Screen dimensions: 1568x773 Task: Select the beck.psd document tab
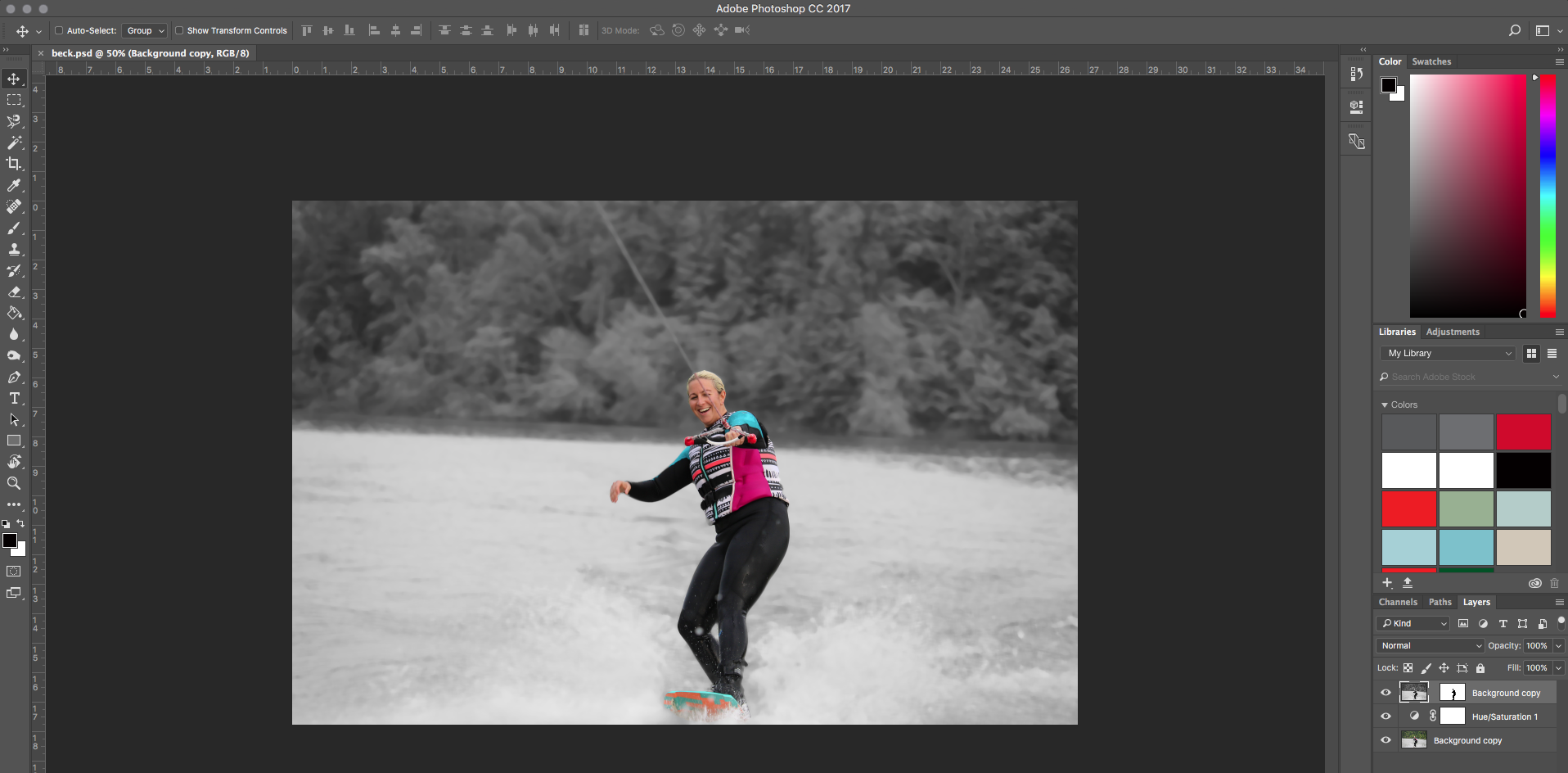[151, 53]
